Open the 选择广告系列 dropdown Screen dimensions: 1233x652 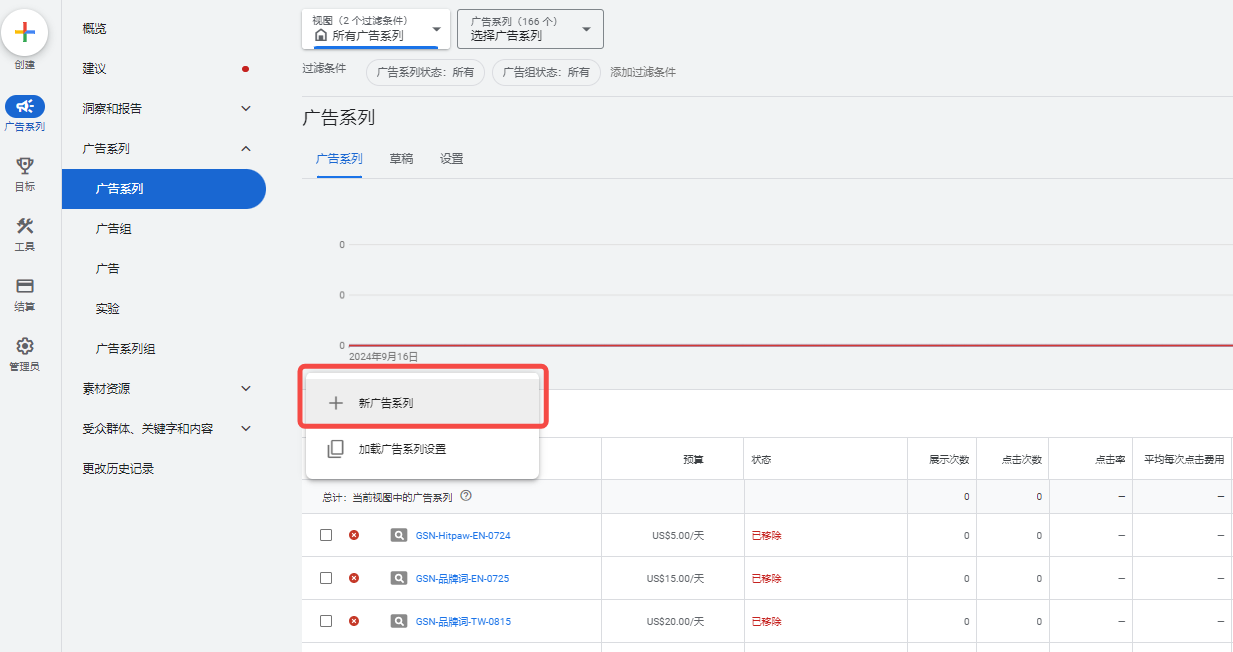click(530, 29)
